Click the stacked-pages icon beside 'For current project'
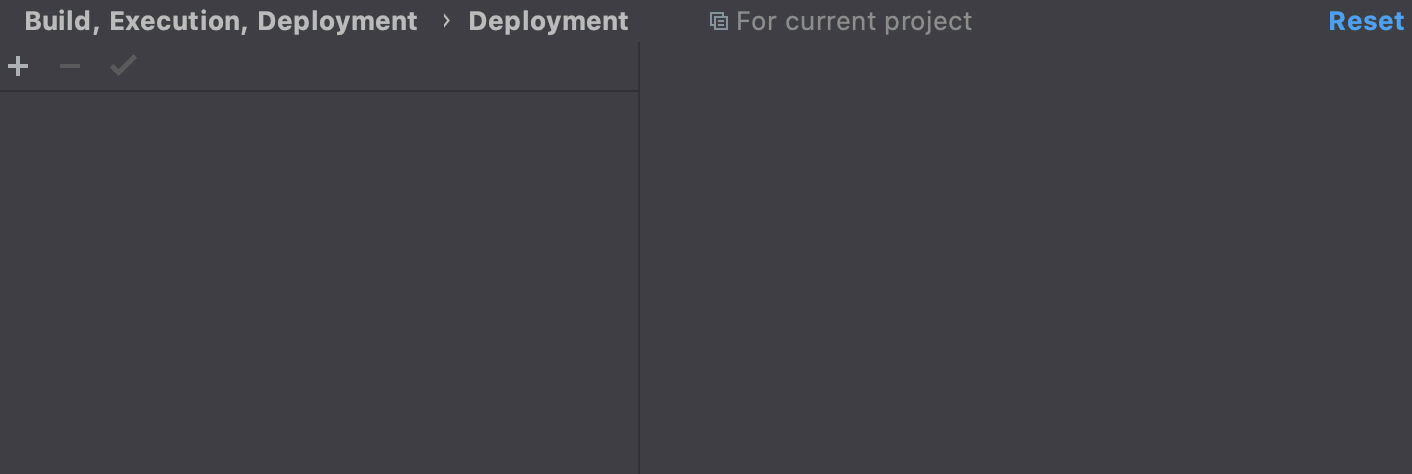Screen dimensions: 1412x474 coord(718,21)
